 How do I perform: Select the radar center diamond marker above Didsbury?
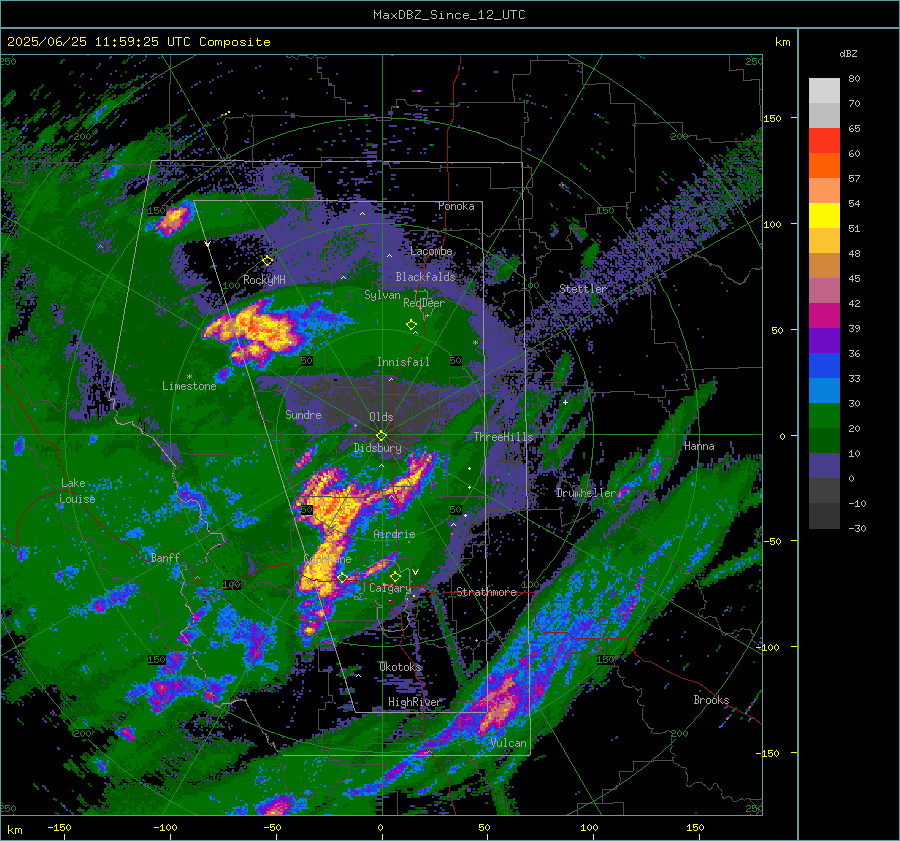pyautogui.click(x=381, y=436)
